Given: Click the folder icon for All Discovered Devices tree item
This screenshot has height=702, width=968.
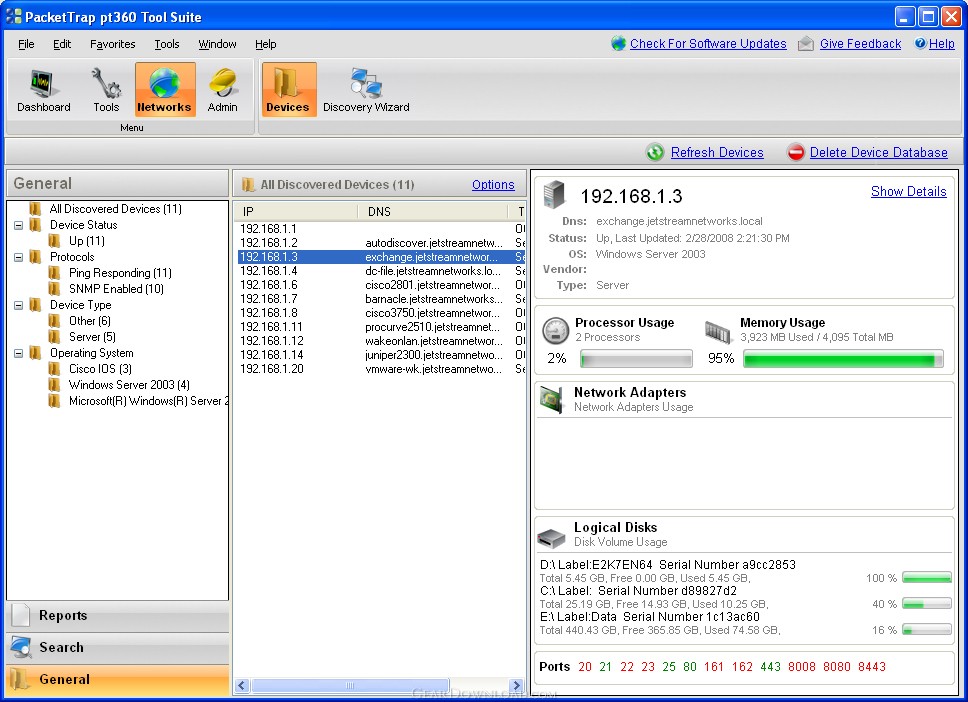Looking at the screenshot, I should coord(36,209).
